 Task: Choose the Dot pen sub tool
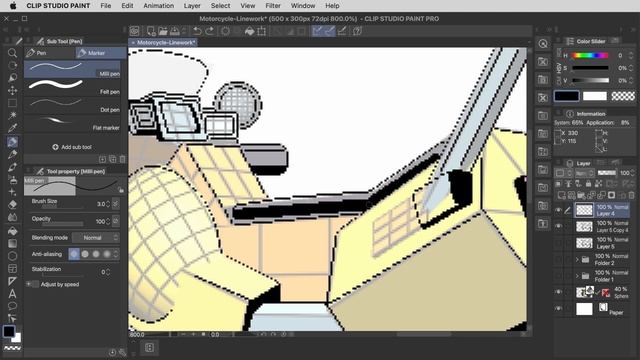(72, 105)
